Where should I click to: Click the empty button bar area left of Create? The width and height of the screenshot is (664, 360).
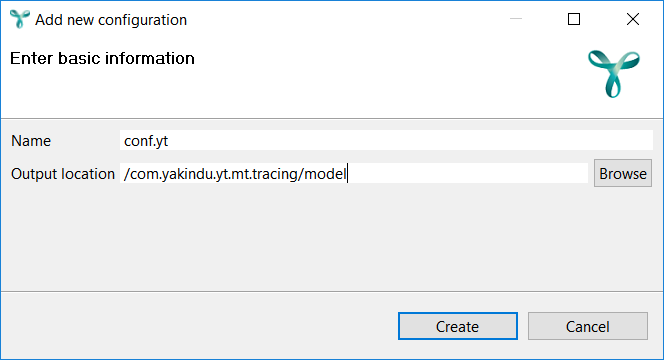199,326
